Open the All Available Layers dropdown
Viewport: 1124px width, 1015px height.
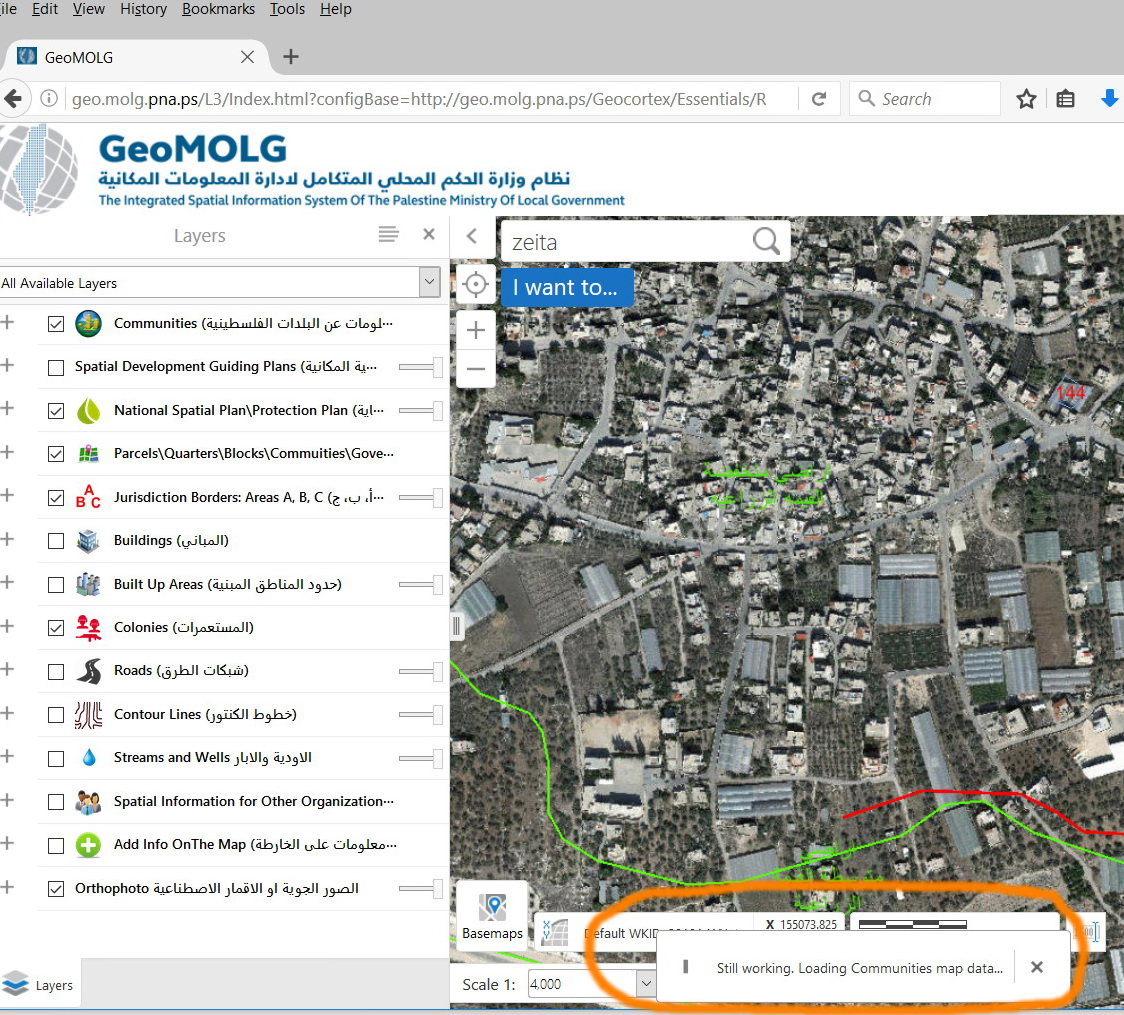pos(429,282)
